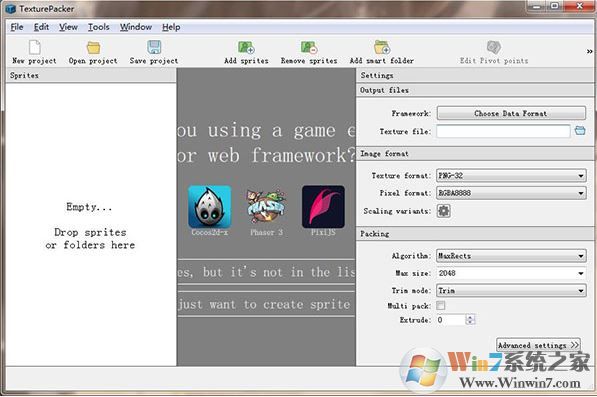Browse for texture file folder icon

(x=580, y=131)
